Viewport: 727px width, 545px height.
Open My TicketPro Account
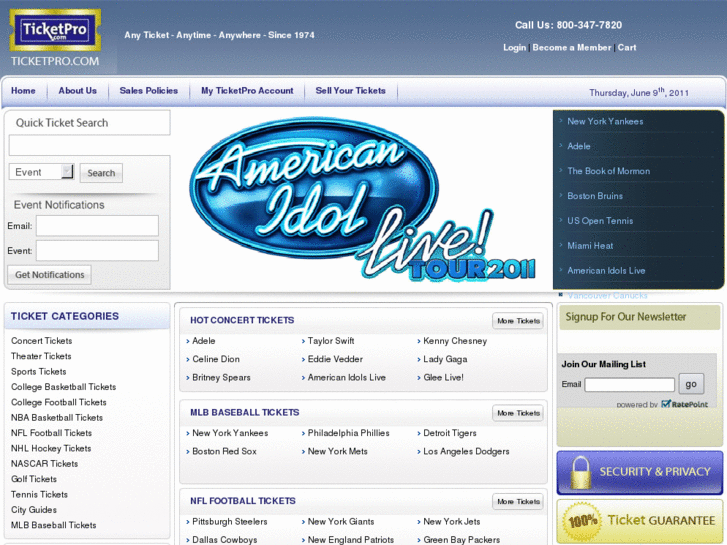click(x=247, y=91)
